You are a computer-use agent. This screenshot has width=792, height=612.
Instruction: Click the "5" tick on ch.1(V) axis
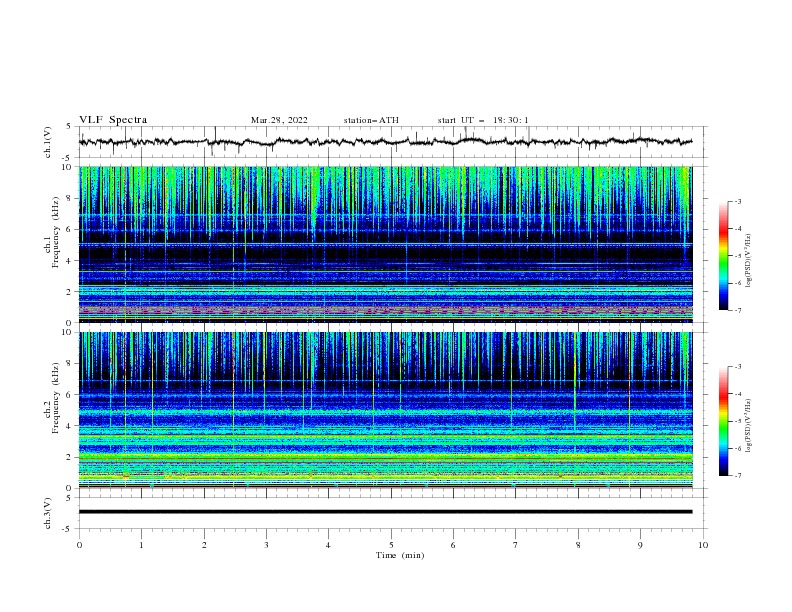point(69,126)
